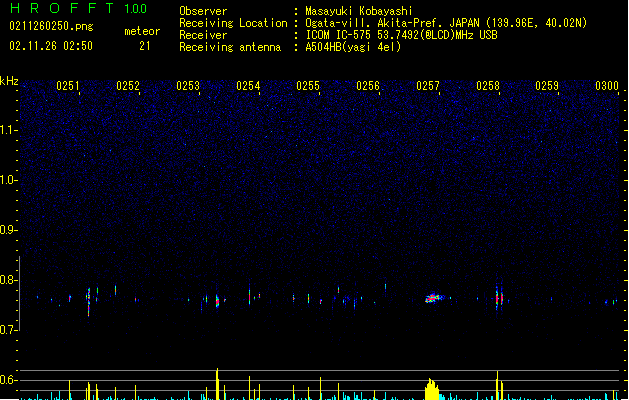
Task: Click the 0254 time marker
Action: point(248,86)
